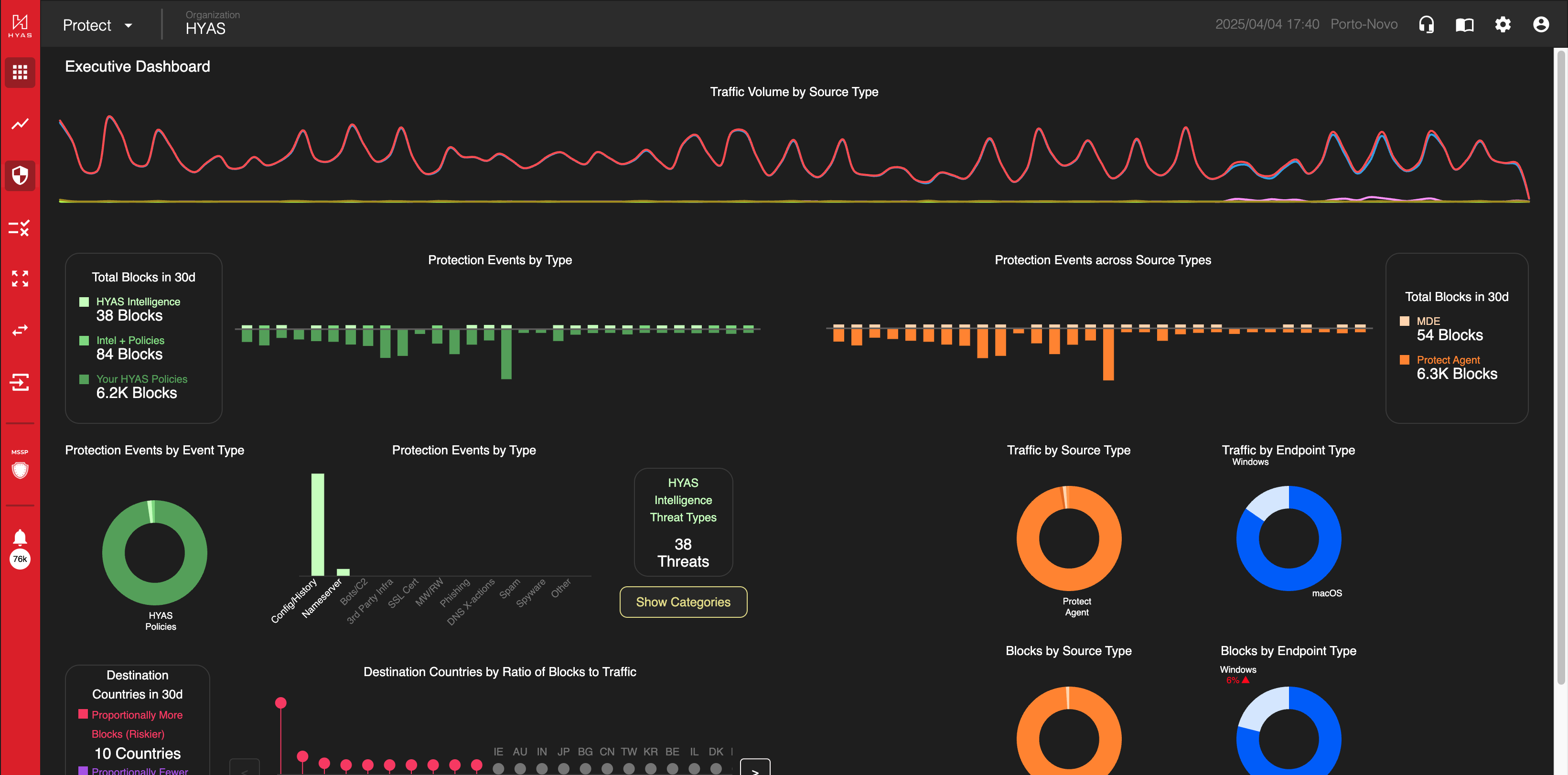
Task: Click the tallest pink lollipop marker
Action: tap(280, 703)
